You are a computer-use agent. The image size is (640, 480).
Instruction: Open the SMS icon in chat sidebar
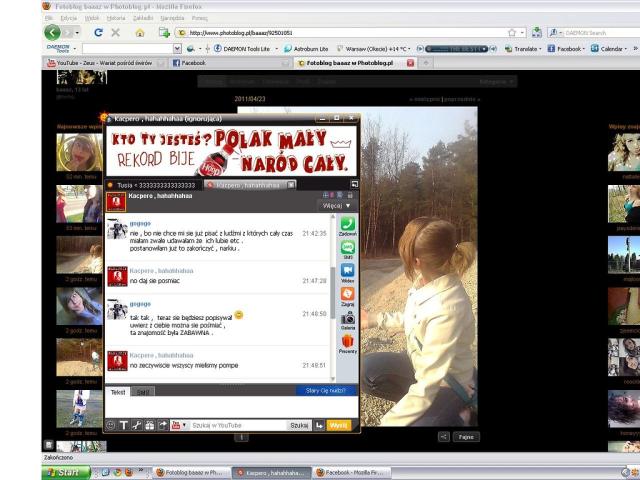pos(348,249)
